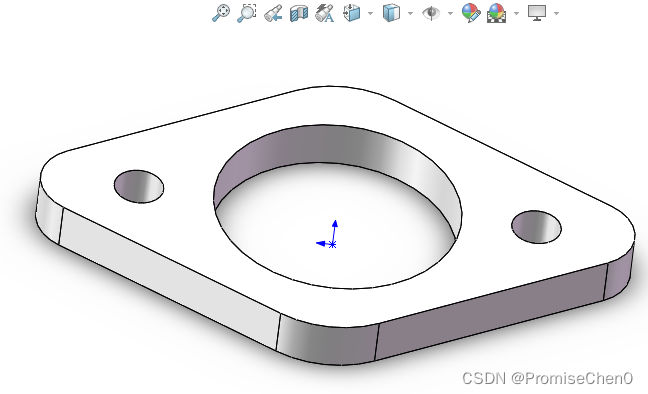
Task: Open the Display Style dropdown arrow
Action: (410, 13)
